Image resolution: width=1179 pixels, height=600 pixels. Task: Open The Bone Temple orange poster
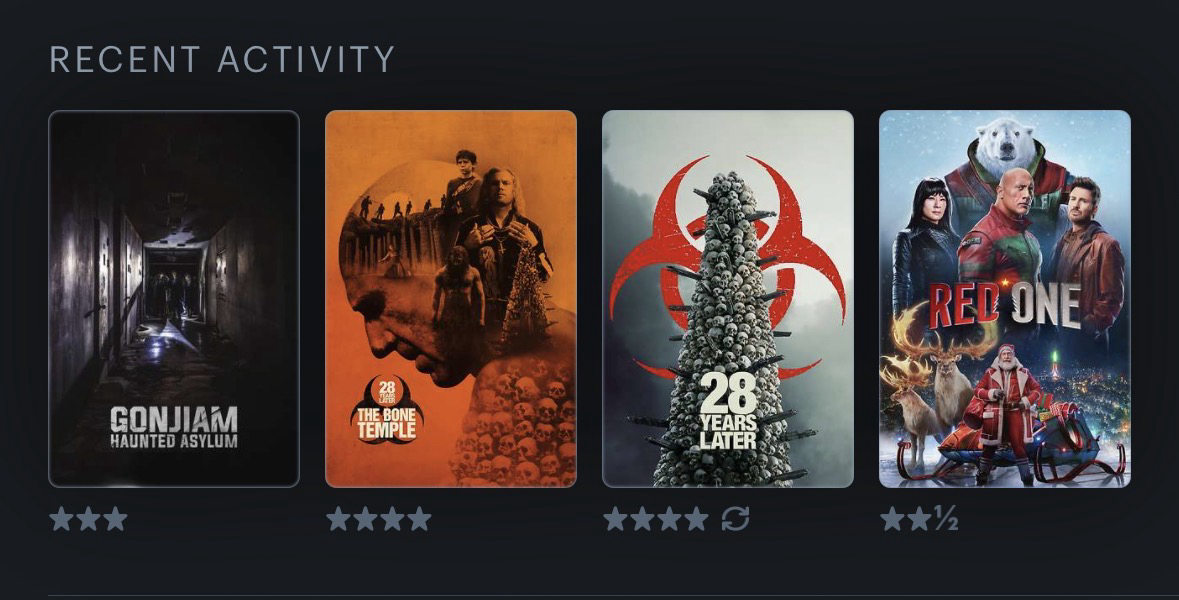(450, 298)
